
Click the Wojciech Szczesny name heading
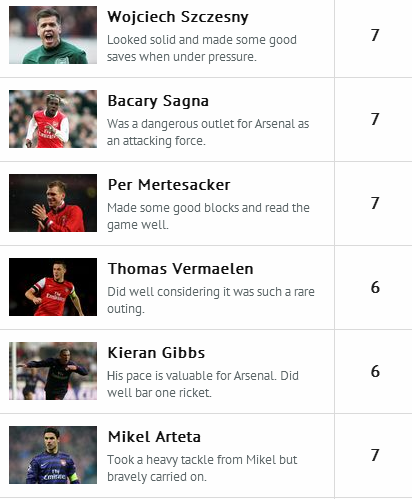pyautogui.click(x=178, y=17)
